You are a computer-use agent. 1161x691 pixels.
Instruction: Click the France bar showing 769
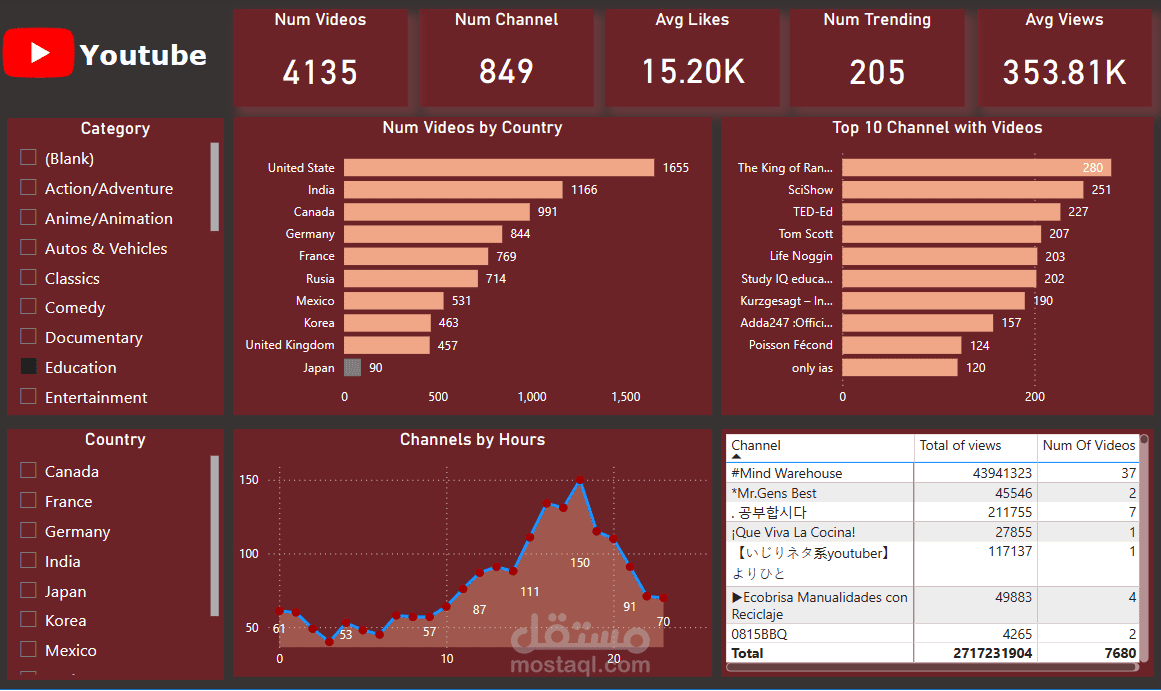click(416, 256)
